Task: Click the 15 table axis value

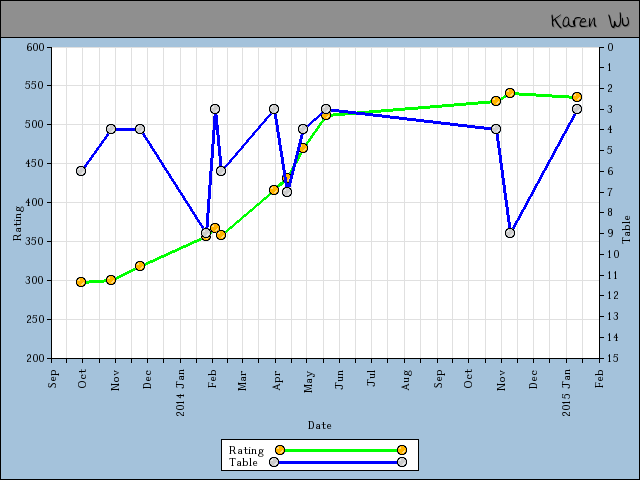Action: pyautogui.click(x=613, y=358)
